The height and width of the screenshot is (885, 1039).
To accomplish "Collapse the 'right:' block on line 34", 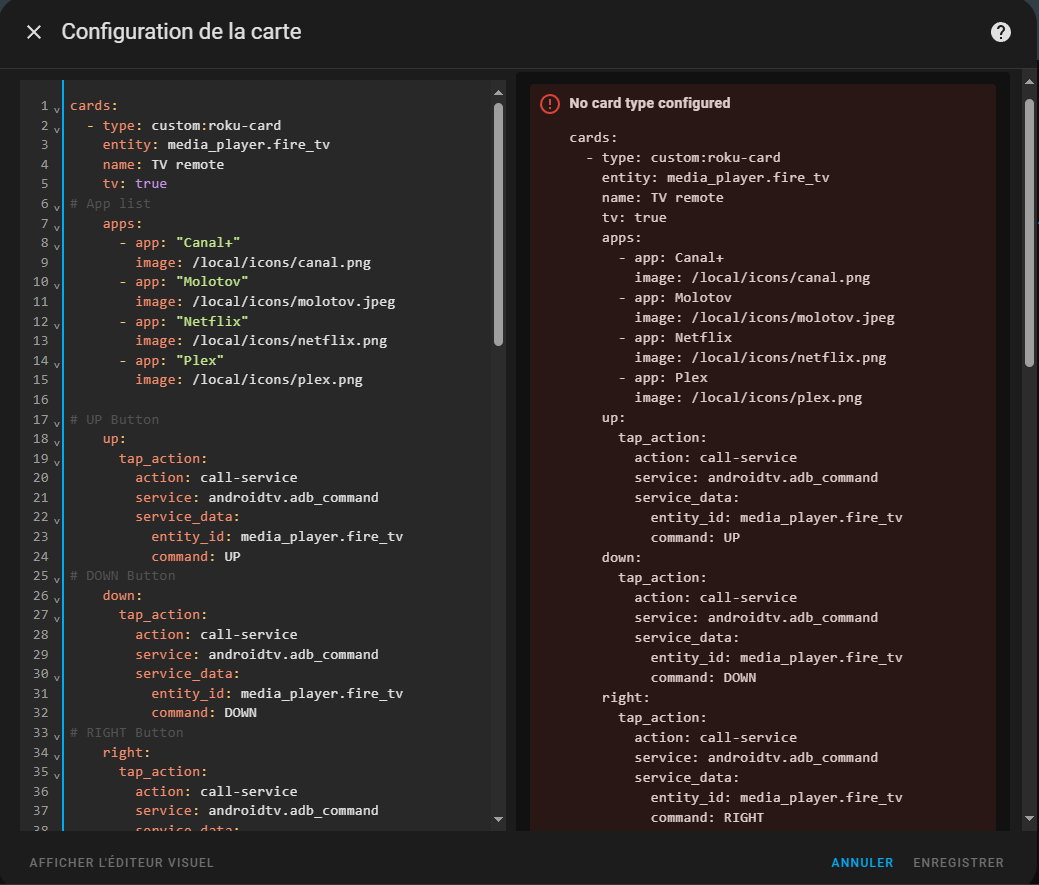I will click(57, 756).
